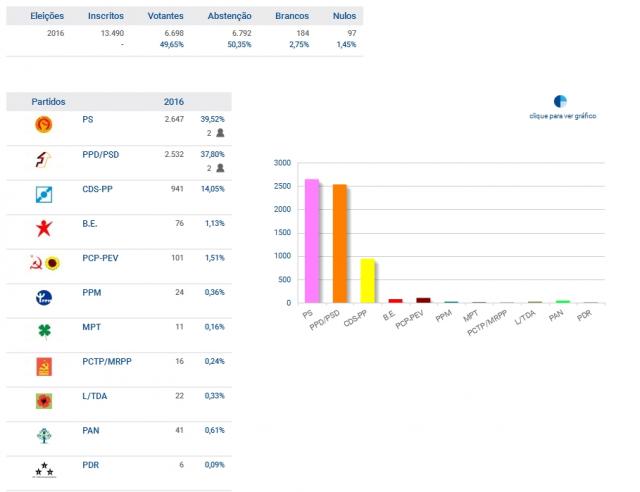The width and height of the screenshot is (640, 492).
Task: Click the PCP-PEV party logo
Action: 44,263
